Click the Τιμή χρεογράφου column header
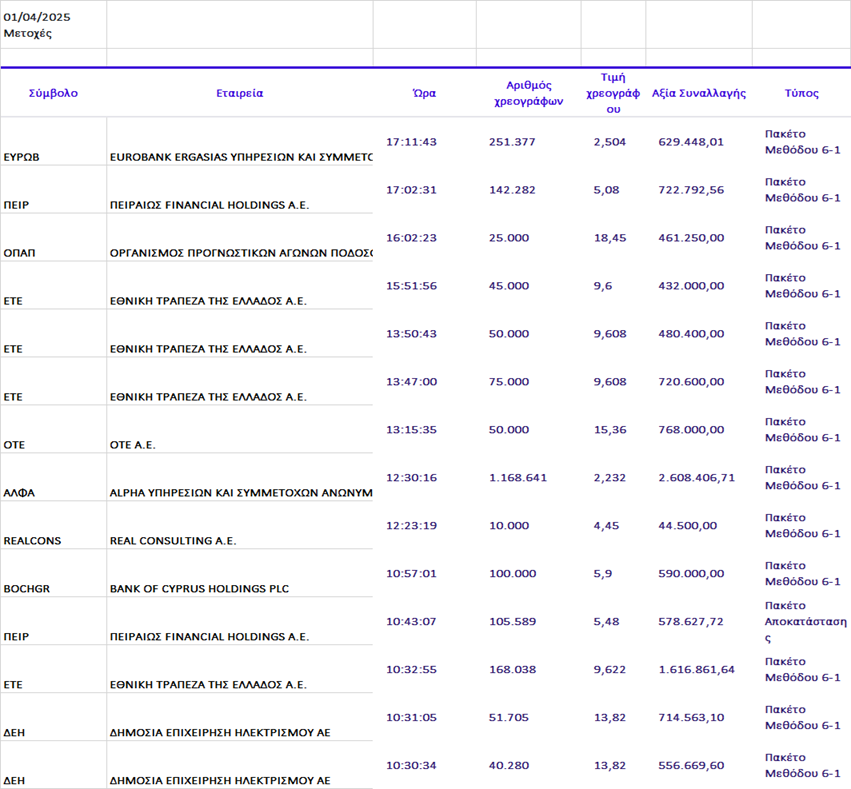This screenshot has width=851, height=789. pyautogui.click(x=613, y=93)
